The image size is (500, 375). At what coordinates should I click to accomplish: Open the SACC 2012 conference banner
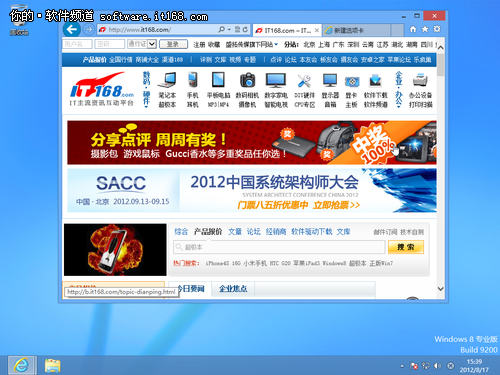tap(252, 190)
